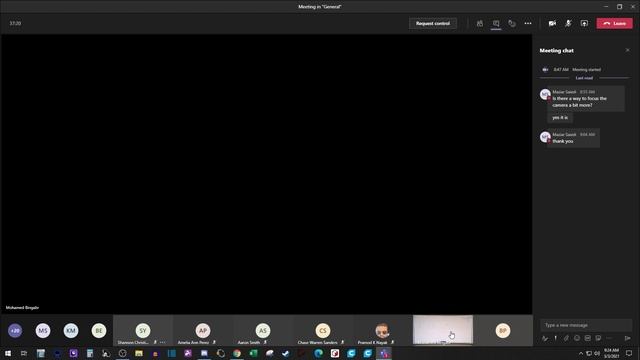Show hidden system tray icons
Screen dimensions: 640x360
tap(581, 353)
